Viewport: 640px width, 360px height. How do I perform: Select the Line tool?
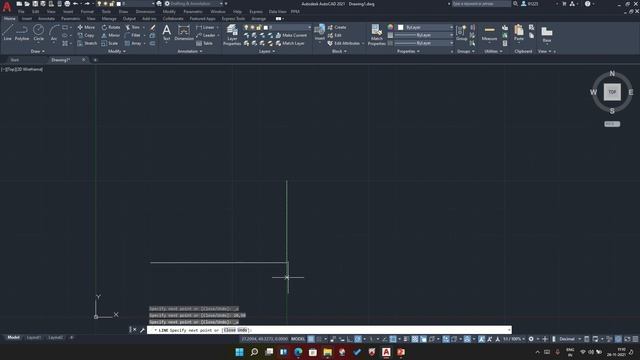click(x=8, y=32)
